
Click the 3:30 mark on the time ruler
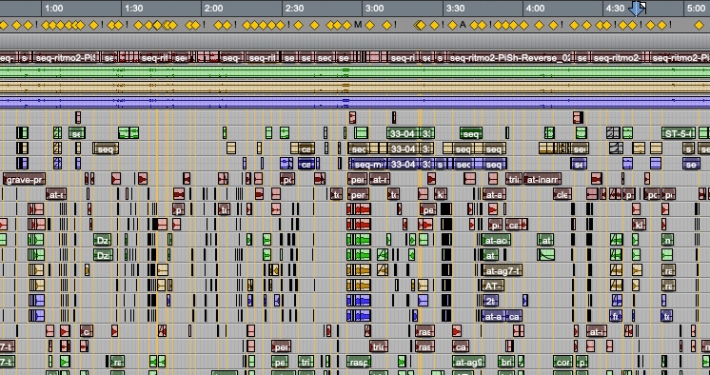point(456,8)
